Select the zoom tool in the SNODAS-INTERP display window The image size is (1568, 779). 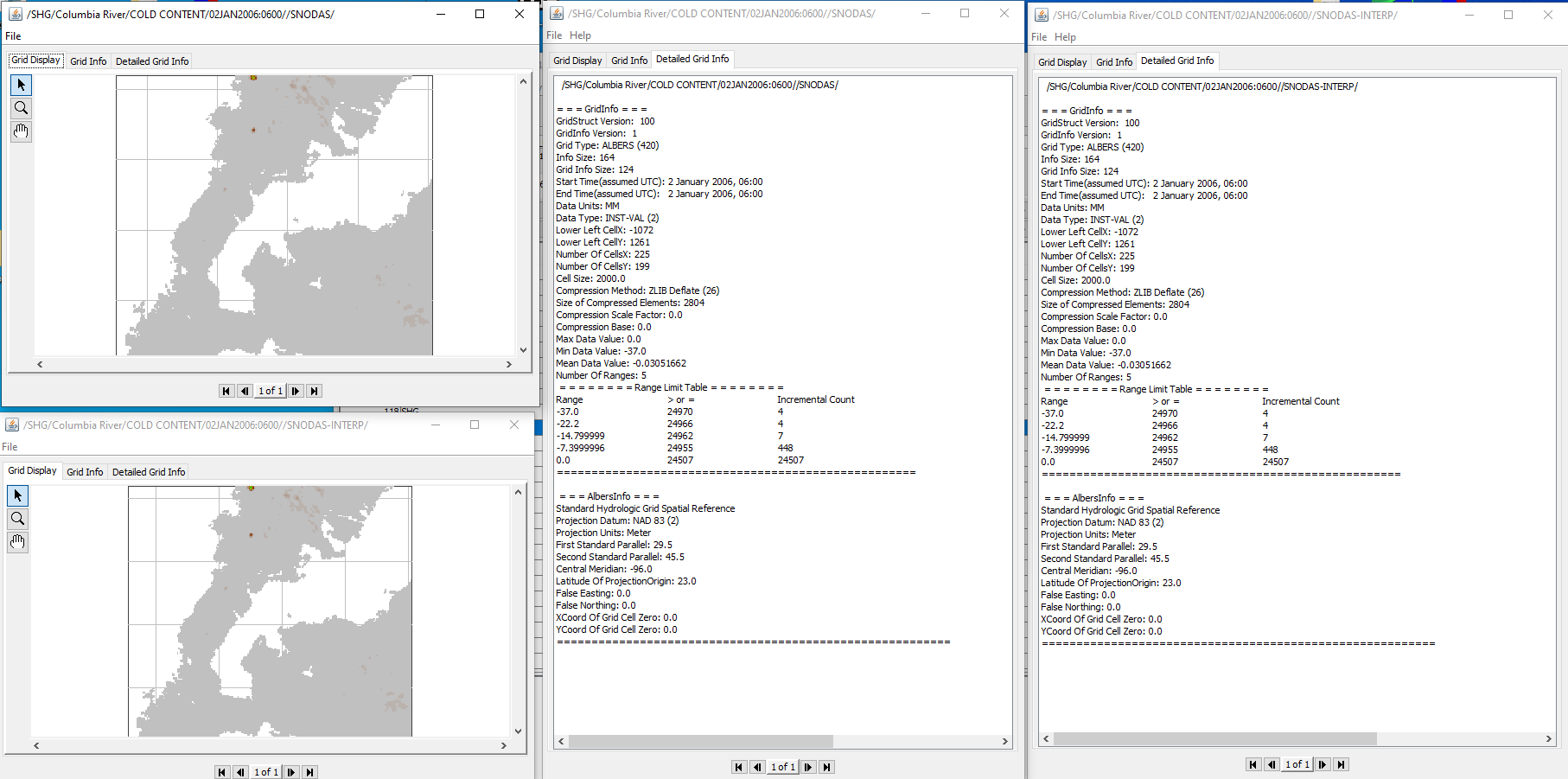tap(17, 519)
